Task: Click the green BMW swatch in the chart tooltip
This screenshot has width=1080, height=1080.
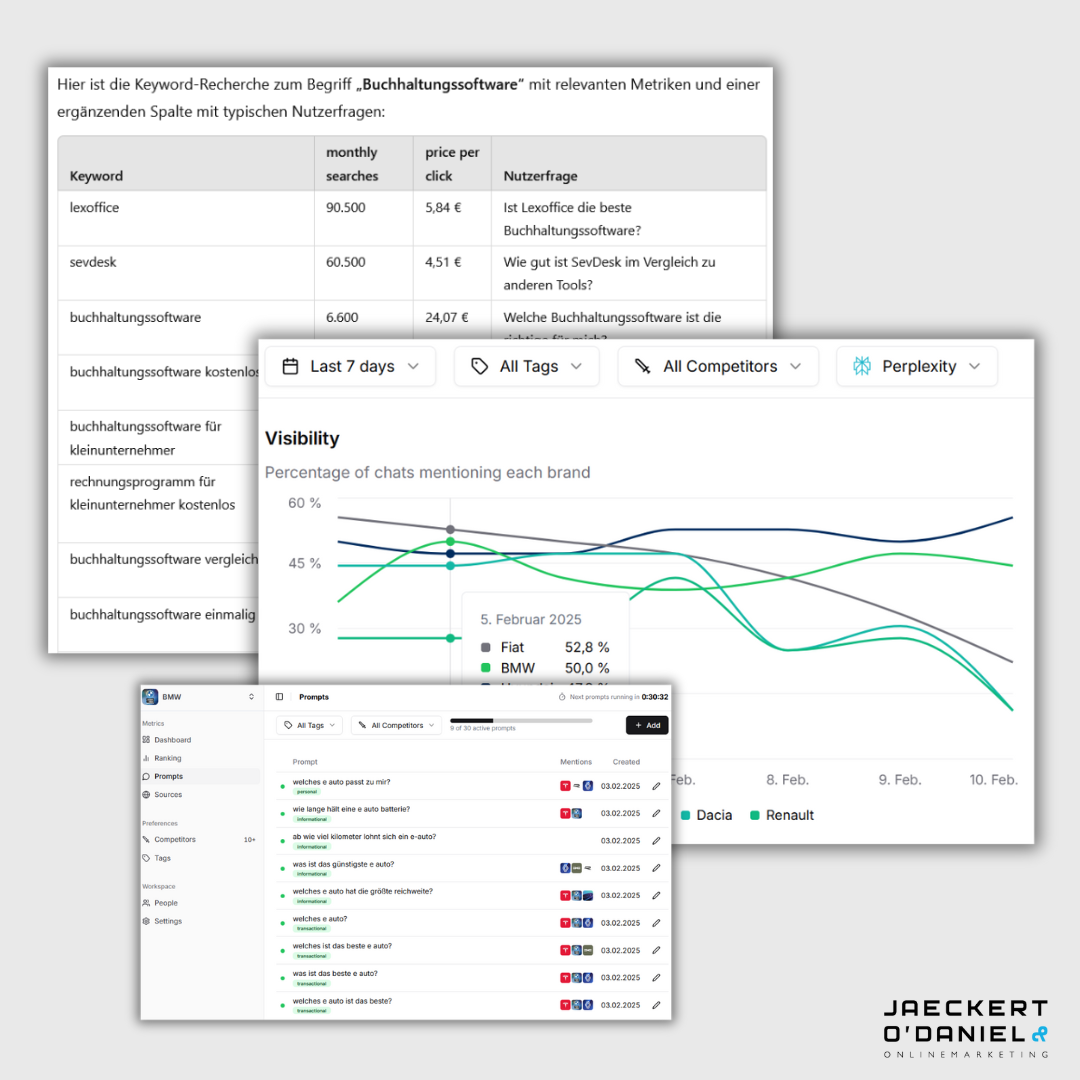Action: pos(486,668)
